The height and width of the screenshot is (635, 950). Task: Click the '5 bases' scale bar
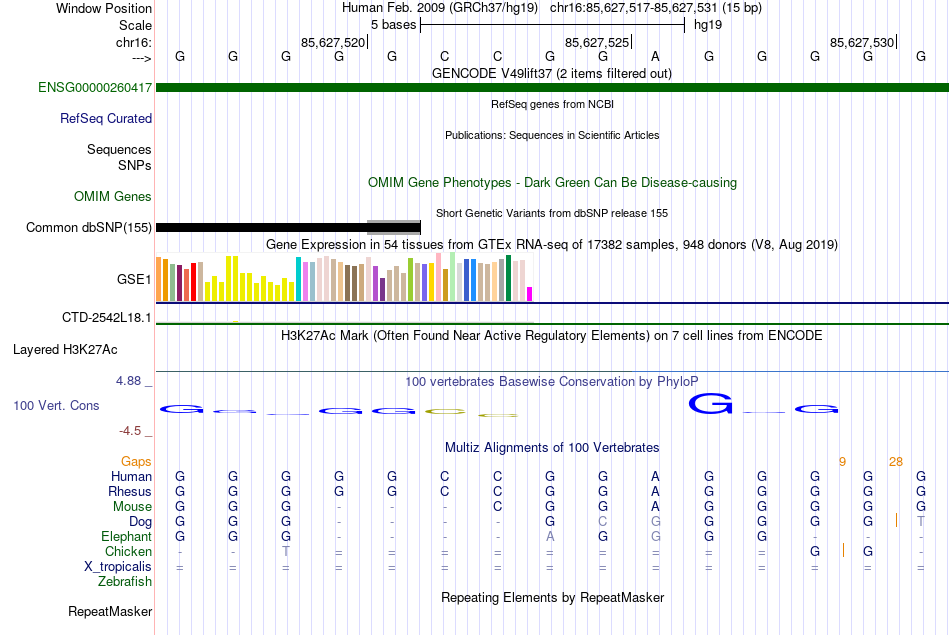tap(552, 25)
